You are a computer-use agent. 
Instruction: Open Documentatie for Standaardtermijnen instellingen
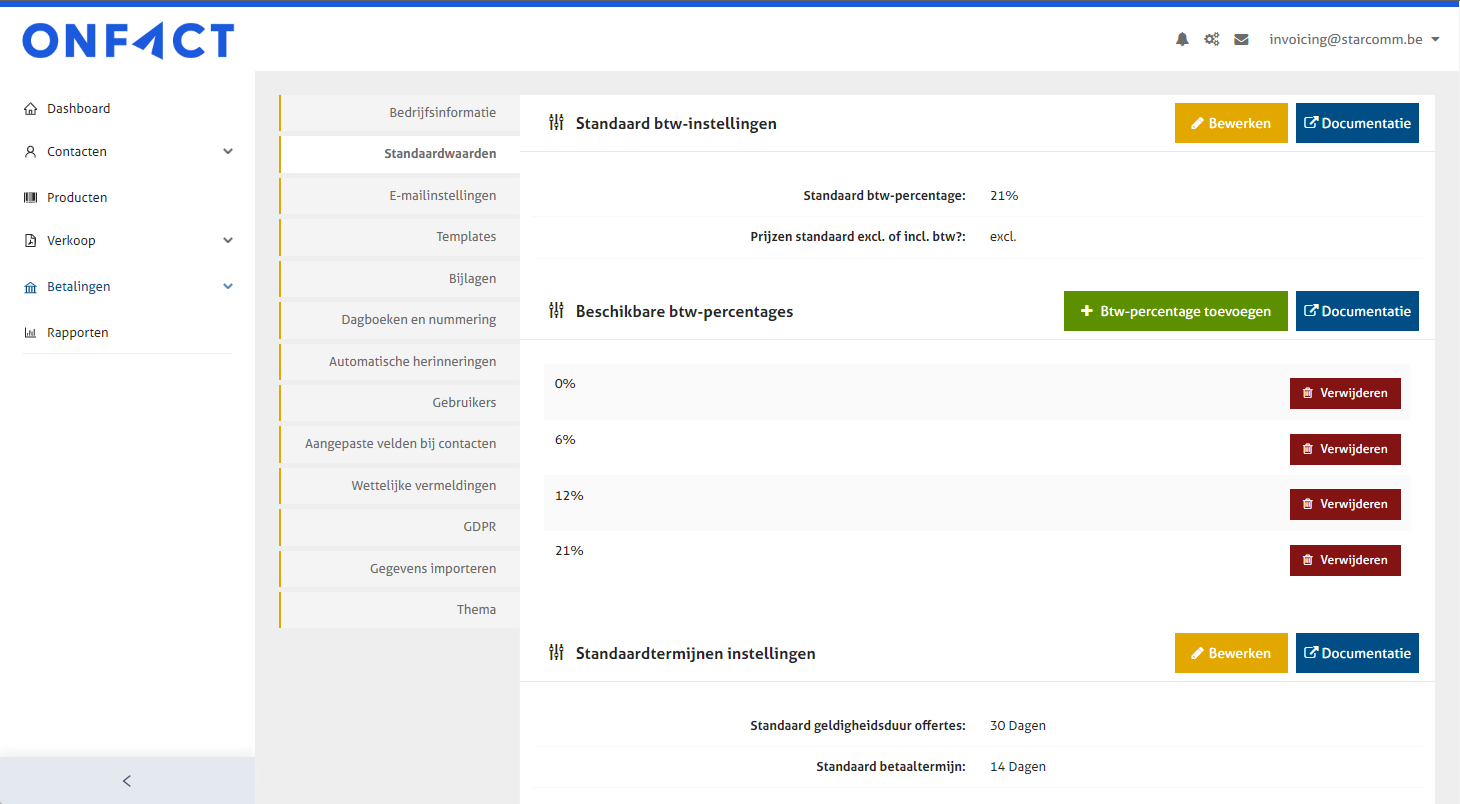[x=1357, y=653]
